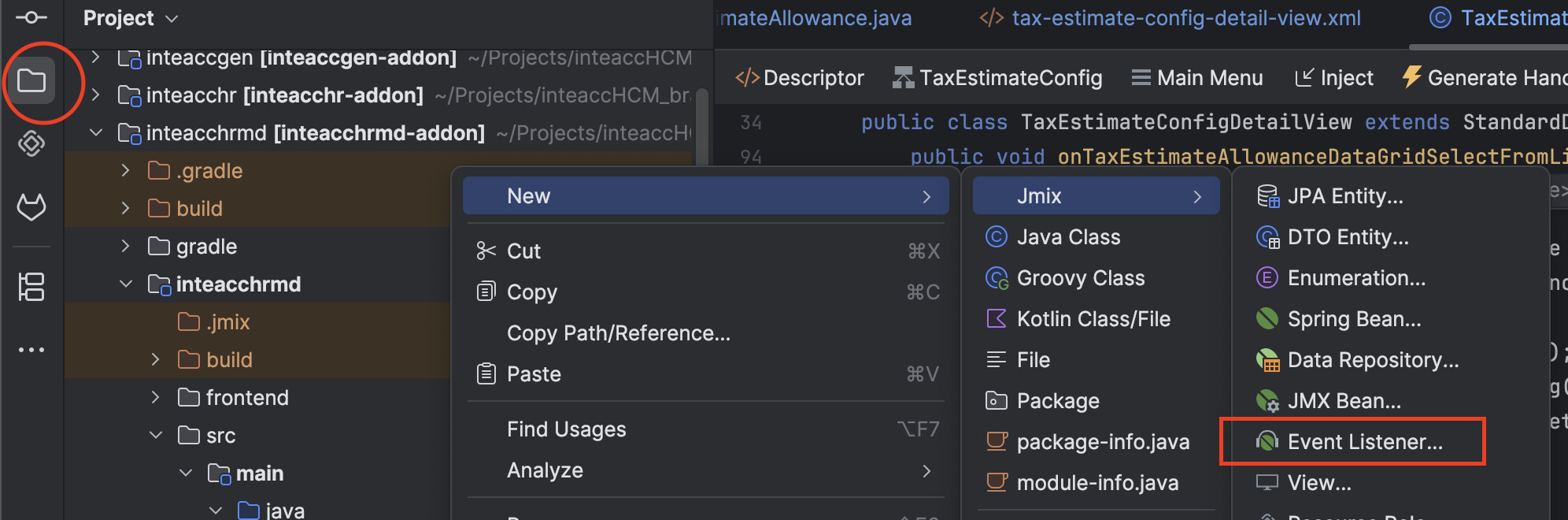Image resolution: width=1568 pixels, height=520 pixels.
Task: Click the TaxEstimateConfigDetailView class name in editor
Action: [1186, 122]
